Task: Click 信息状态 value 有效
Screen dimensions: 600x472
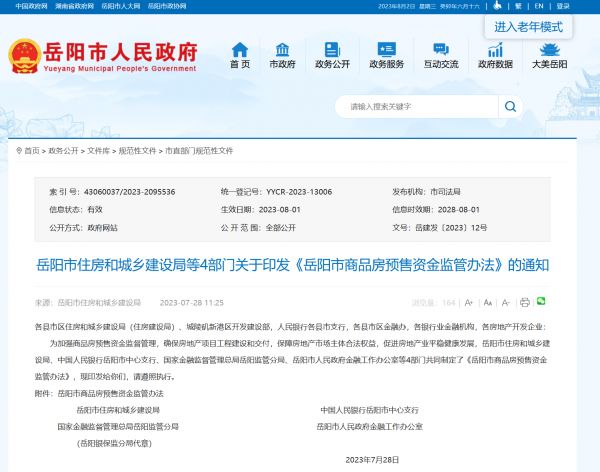Action: 95,210
